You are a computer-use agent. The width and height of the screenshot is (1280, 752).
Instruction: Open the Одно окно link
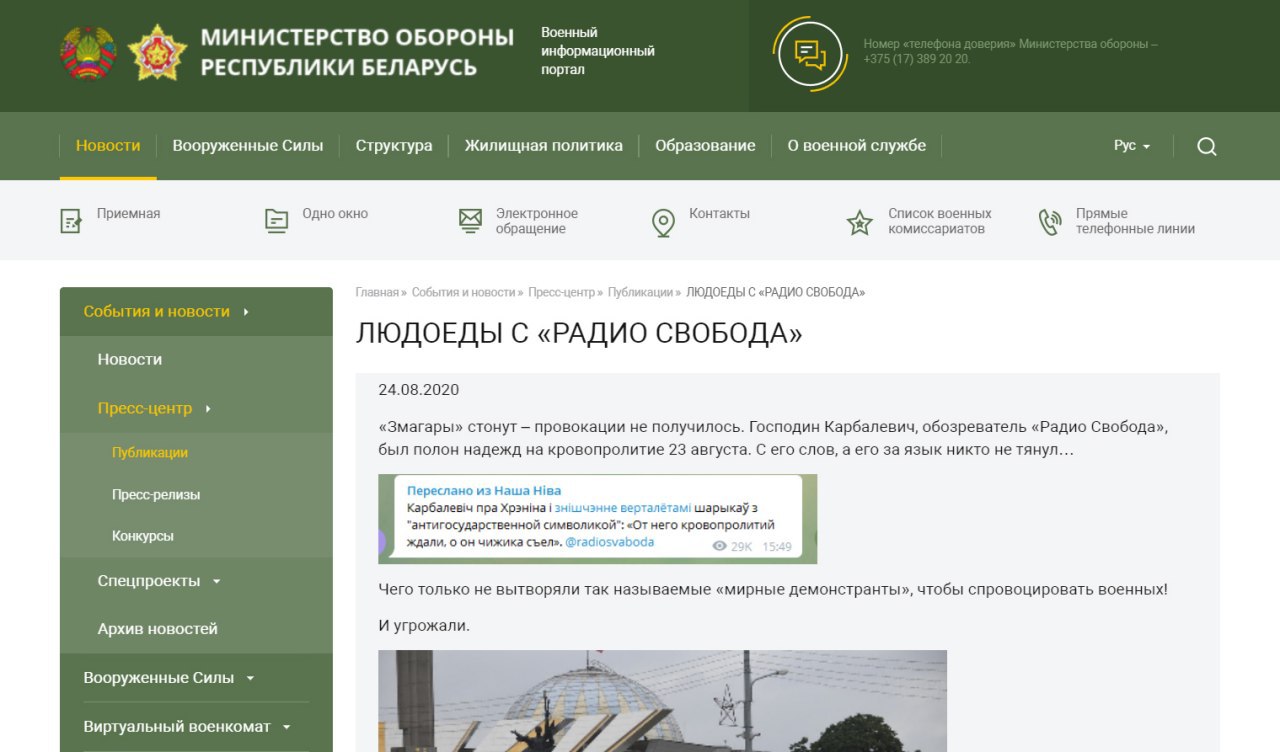pyautogui.click(x=335, y=213)
